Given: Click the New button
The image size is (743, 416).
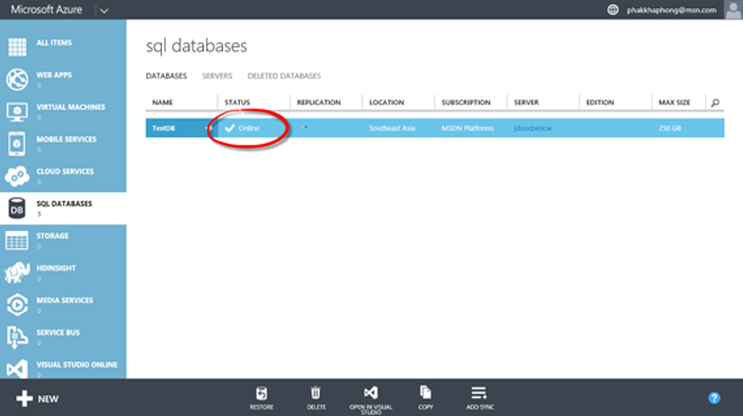Looking at the screenshot, I should coord(33,398).
